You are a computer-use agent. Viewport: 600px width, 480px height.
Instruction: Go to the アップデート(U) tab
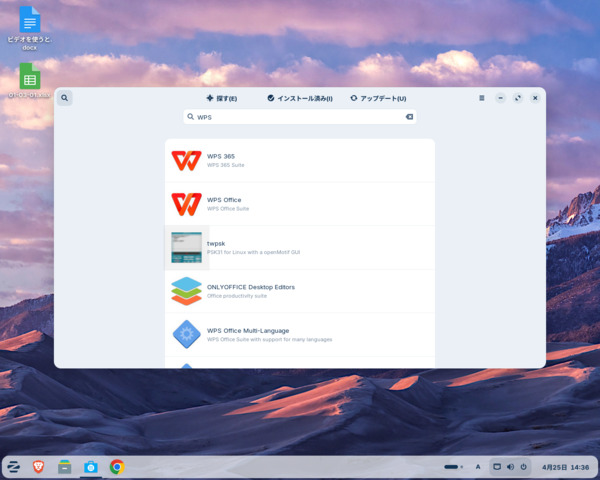click(x=378, y=98)
